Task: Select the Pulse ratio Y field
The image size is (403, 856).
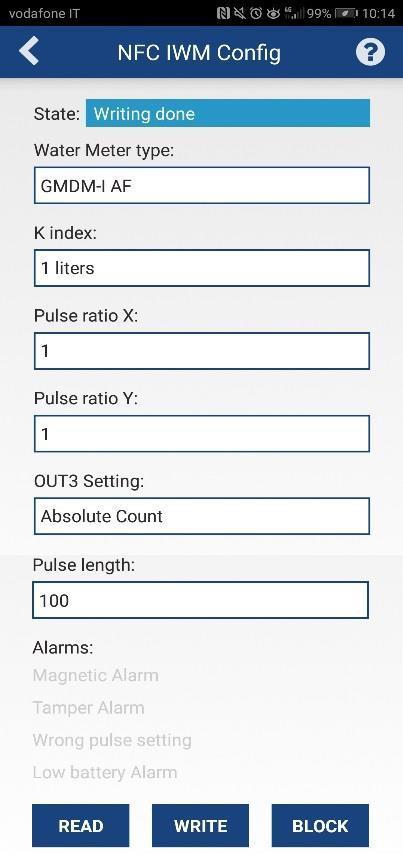Action: [x=202, y=434]
